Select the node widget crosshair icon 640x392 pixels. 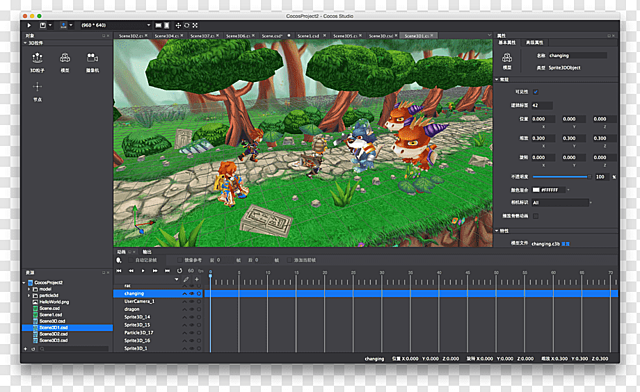pos(37,87)
